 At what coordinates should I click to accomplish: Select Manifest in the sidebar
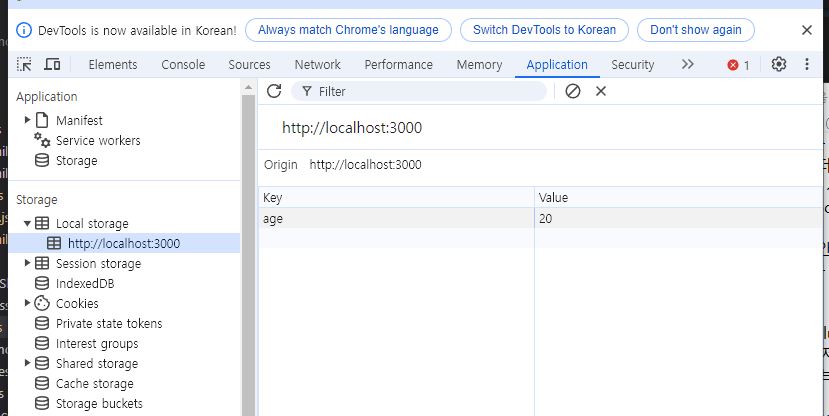click(x=79, y=121)
